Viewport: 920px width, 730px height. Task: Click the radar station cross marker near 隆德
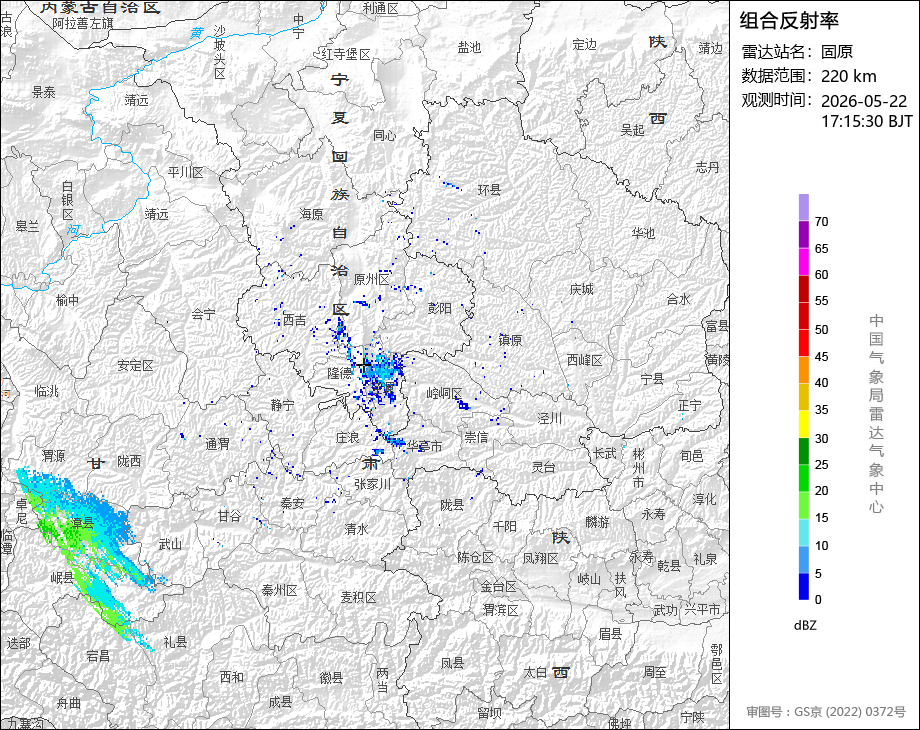pos(364,367)
